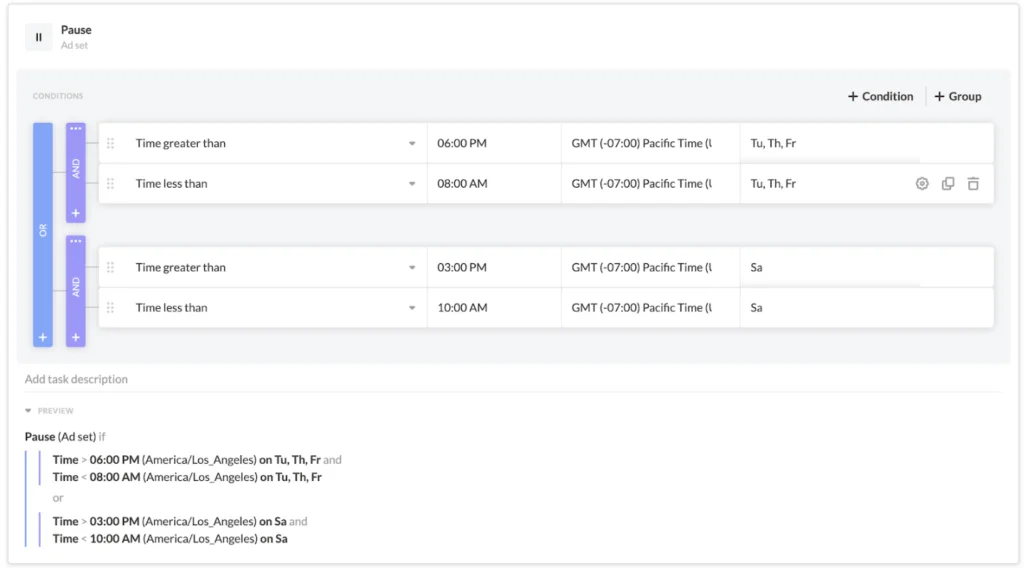This screenshot has height=568, width=1024.
Task: Toggle the second AND operator bar
Action: (x=76, y=288)
